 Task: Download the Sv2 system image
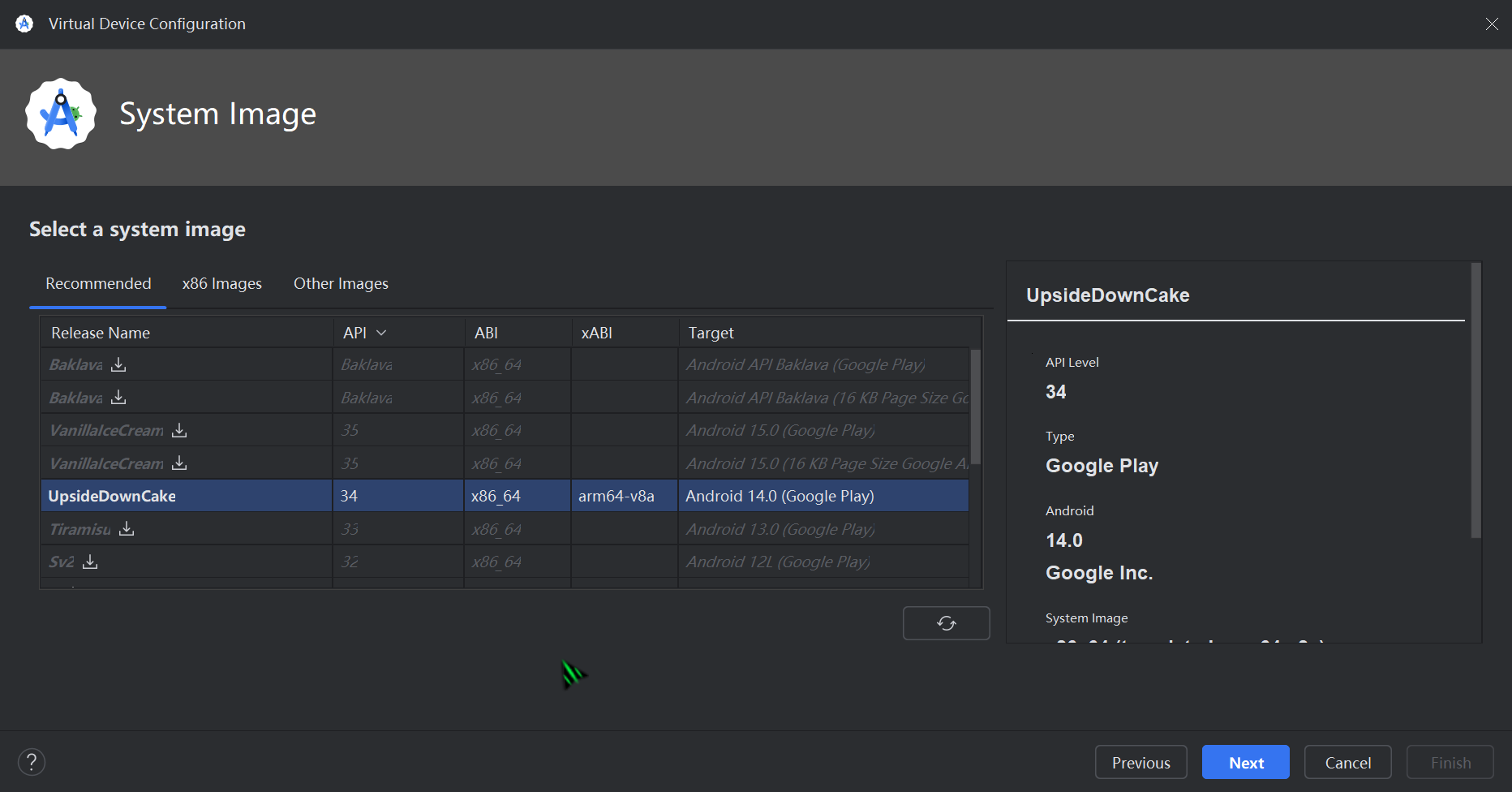tap(90, 562)
